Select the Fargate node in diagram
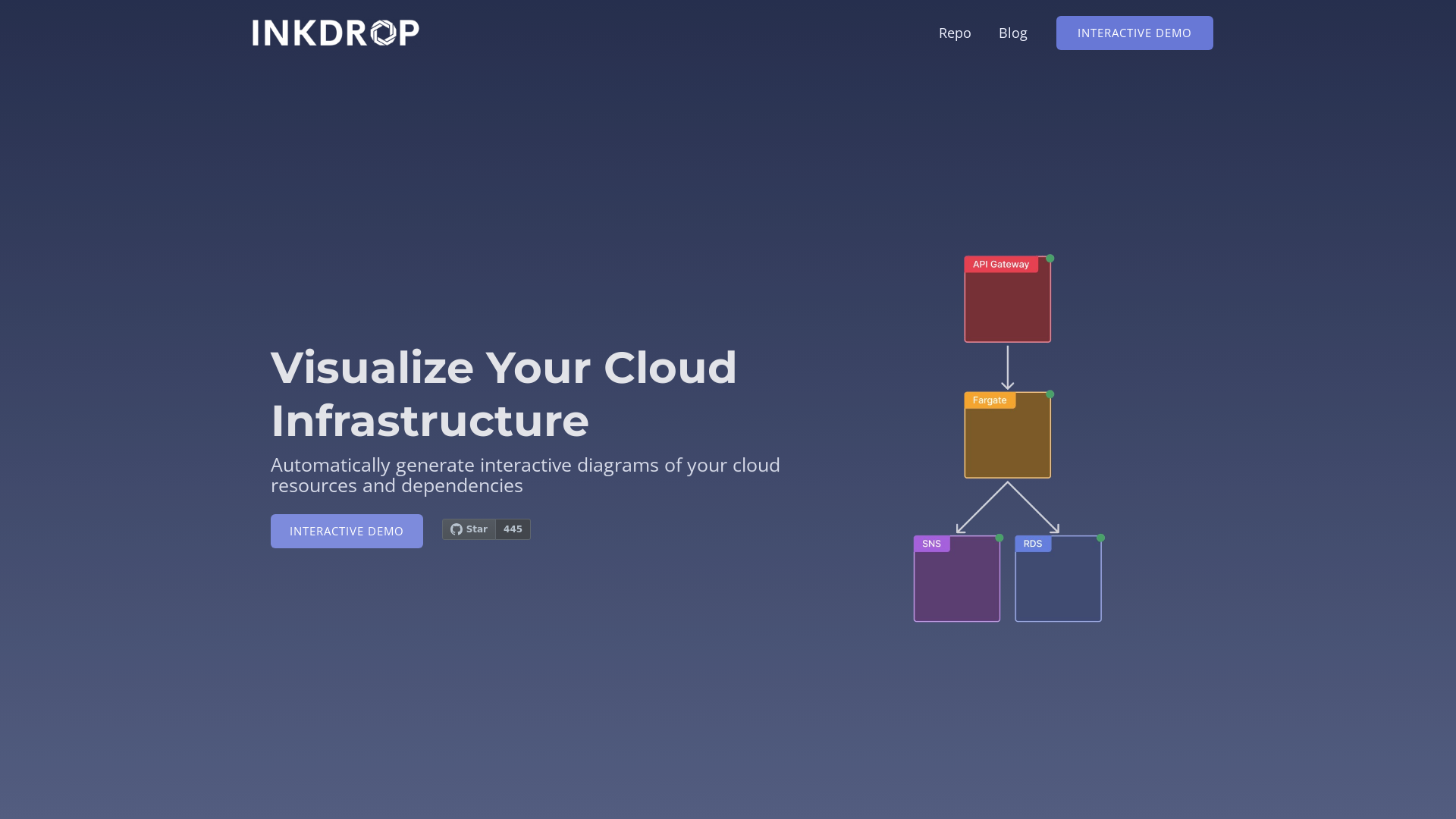The width and height of the screenshot is (1456, 819). click(1008, 435)
